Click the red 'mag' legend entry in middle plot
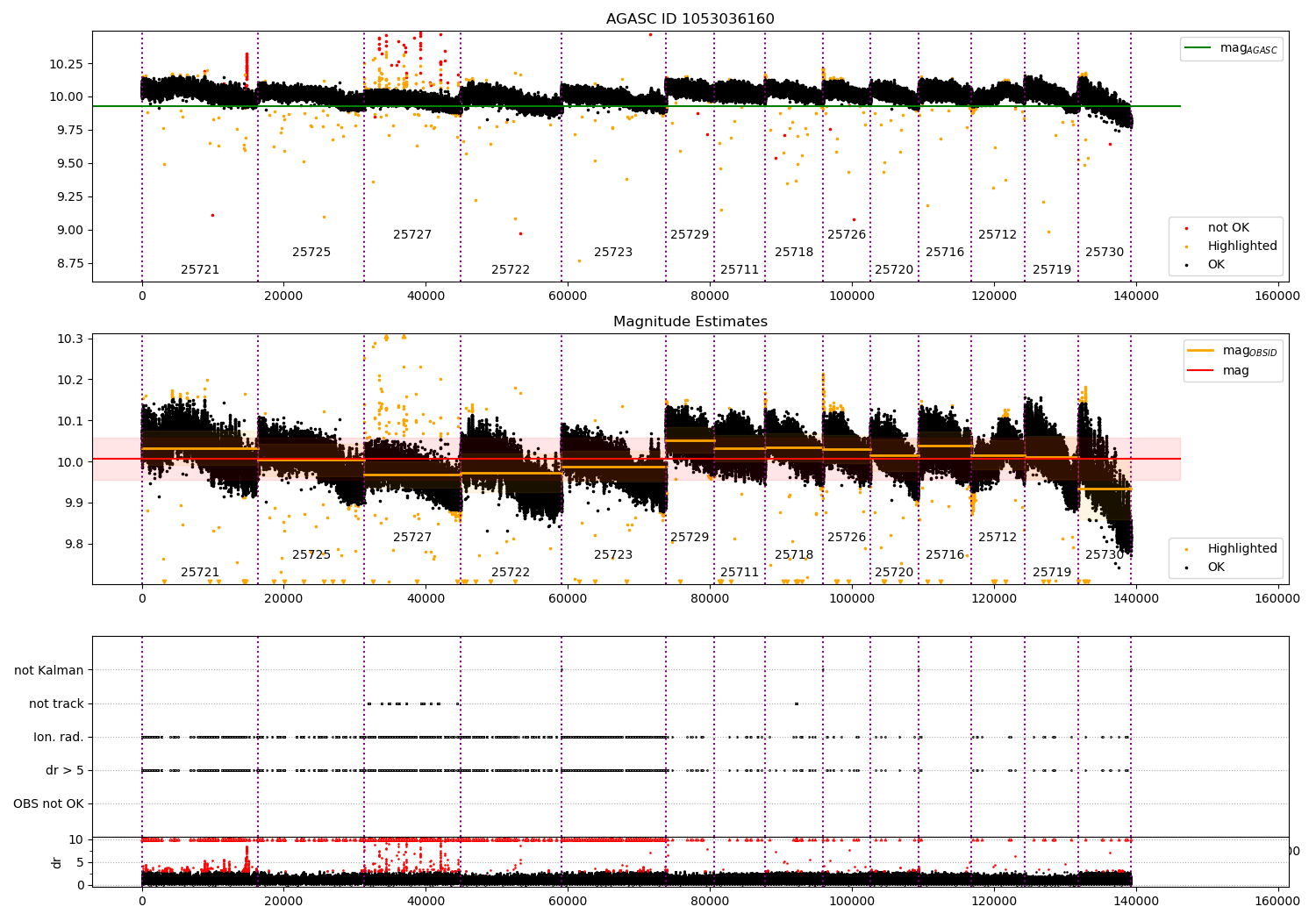Viewport: 1316px width, 921px height. click(1219, 370)
